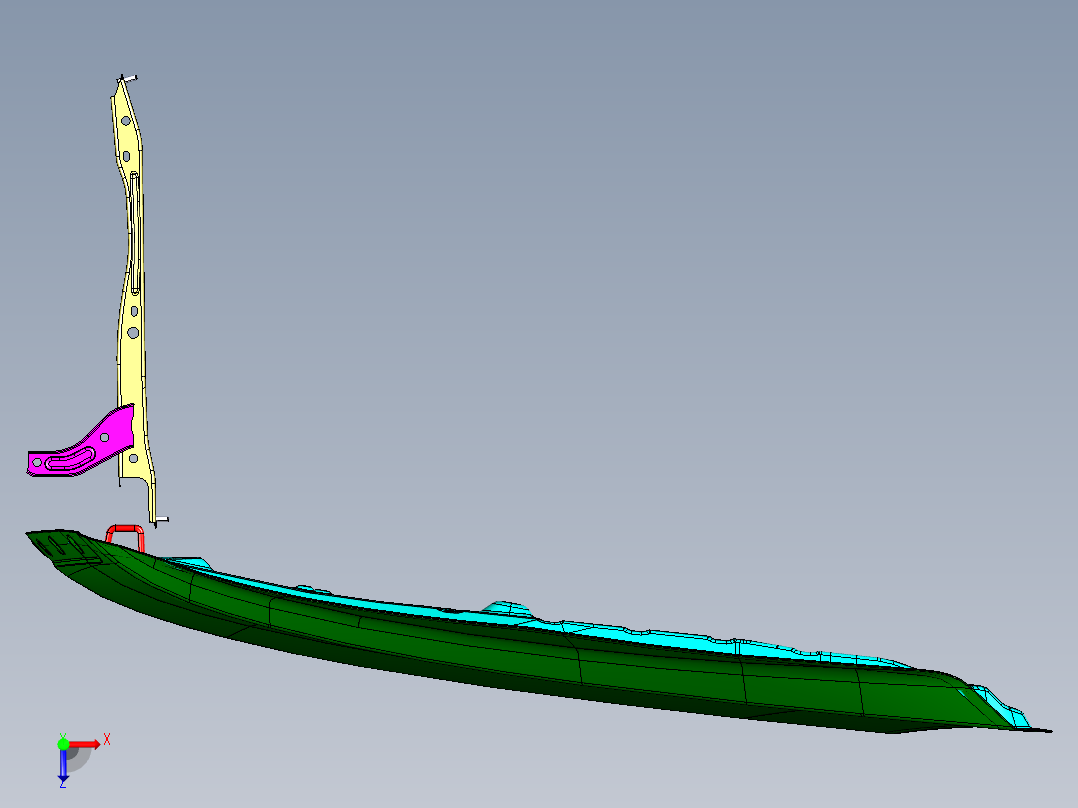Pick the elongated slot in magenta bracket
The image size is (1078, 808).
pos(71,459)
